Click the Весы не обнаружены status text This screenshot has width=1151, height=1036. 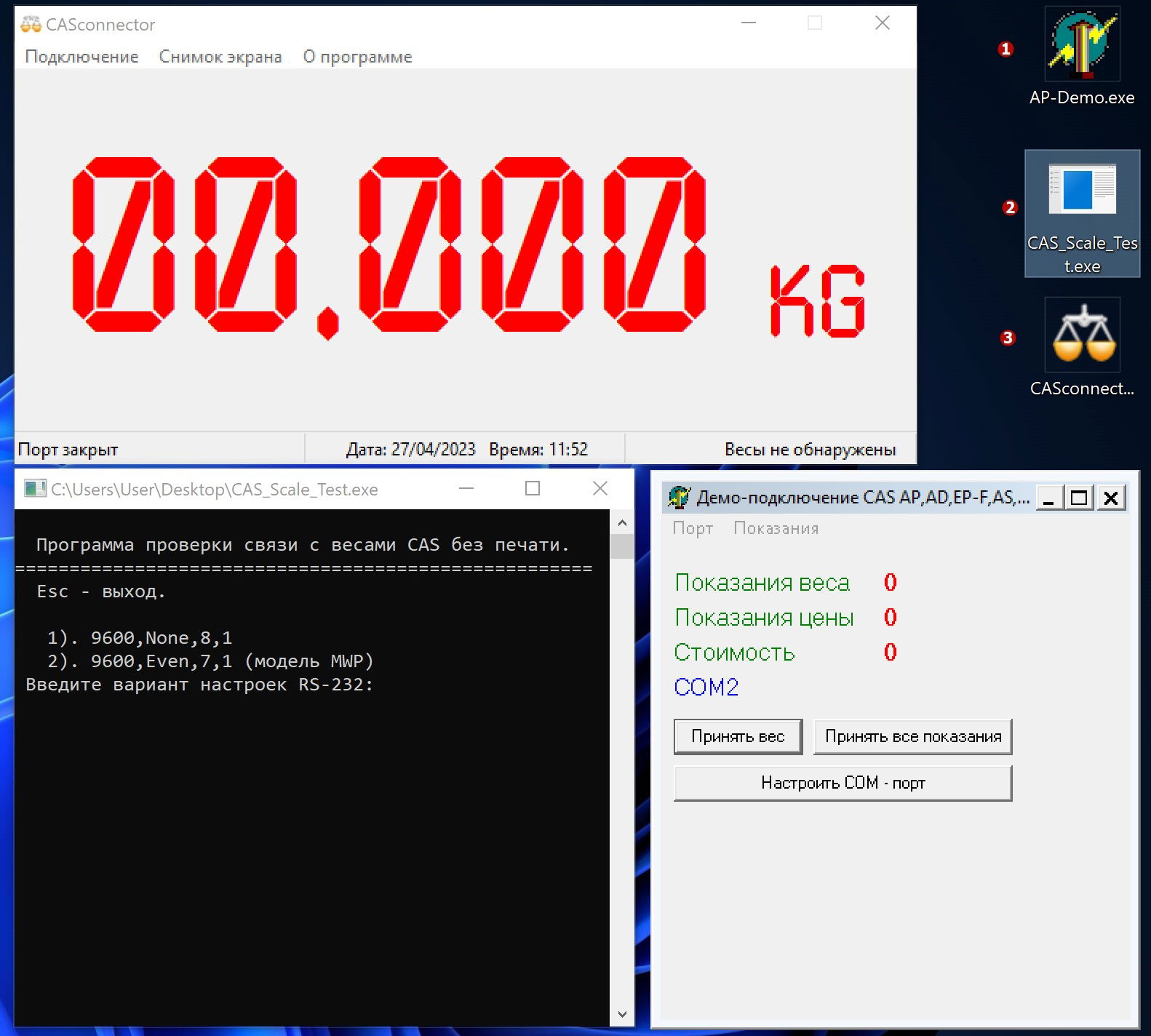[810, 450]
